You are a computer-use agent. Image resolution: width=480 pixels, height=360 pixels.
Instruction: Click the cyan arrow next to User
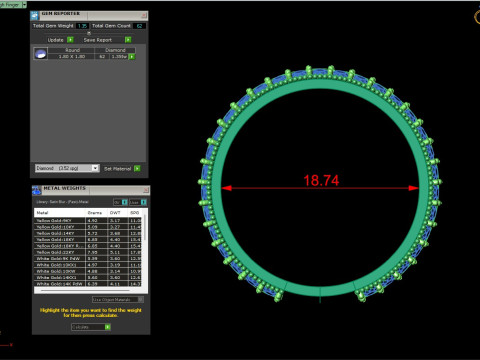tap(143, 202)
